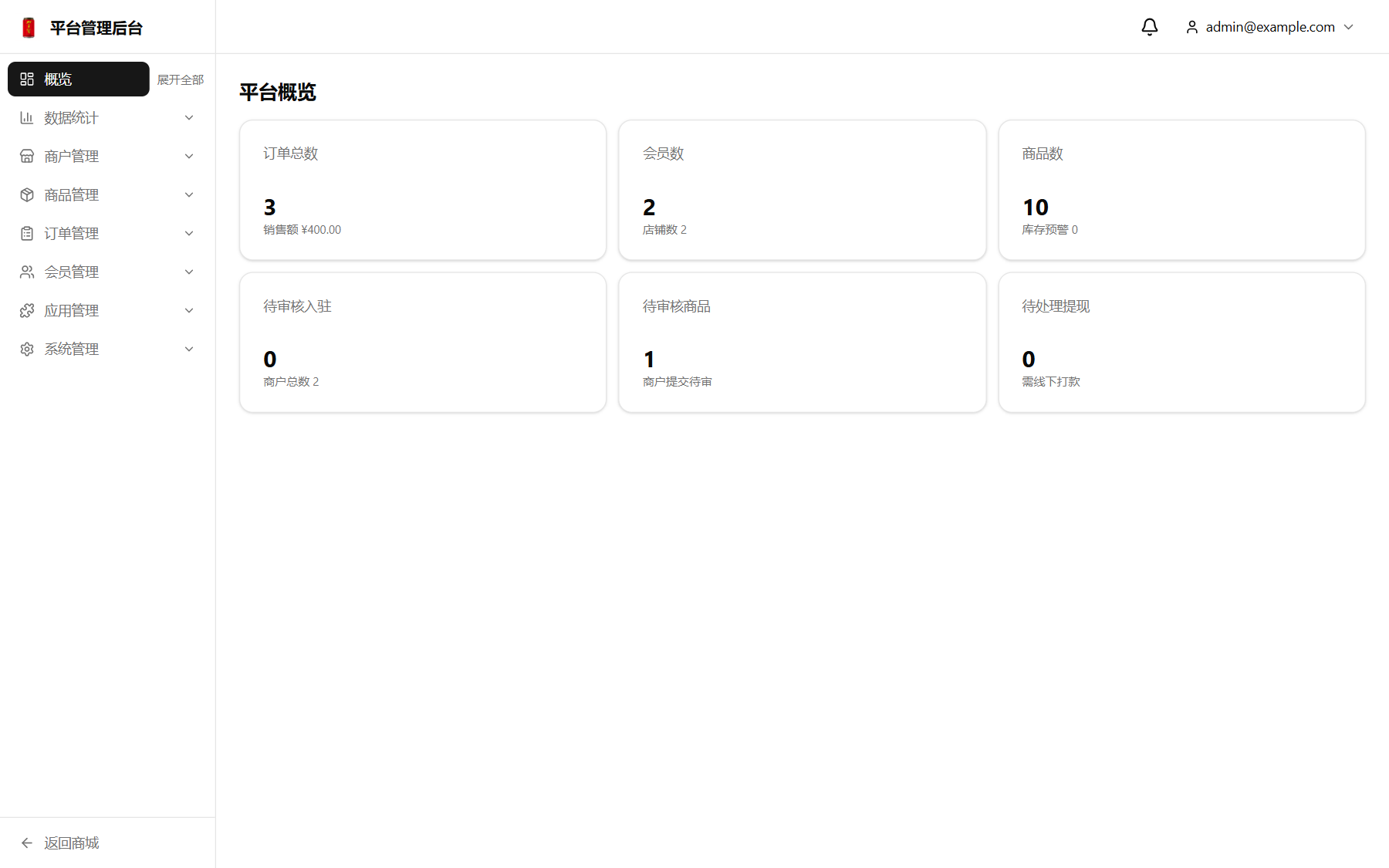This screenshot has height=868, width=1389.
Task: Select the 概览 menu label
Action: [x=58, y=79]
